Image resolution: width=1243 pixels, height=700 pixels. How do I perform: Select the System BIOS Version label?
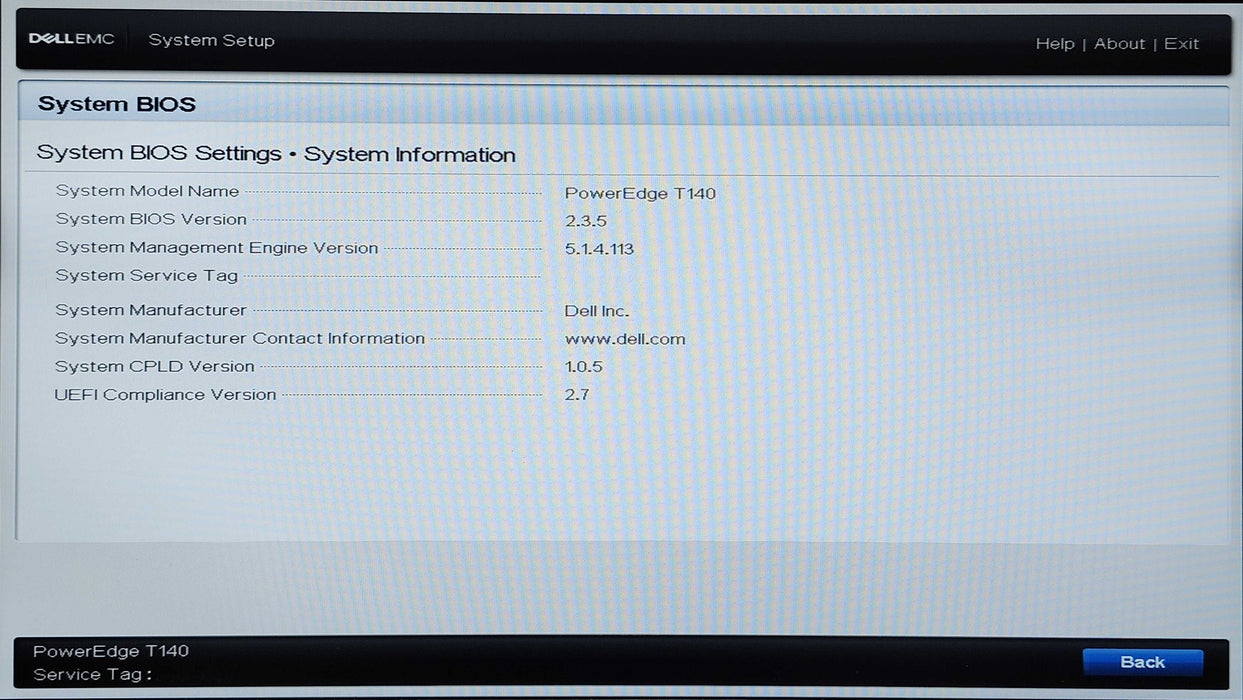click(151, 219)
